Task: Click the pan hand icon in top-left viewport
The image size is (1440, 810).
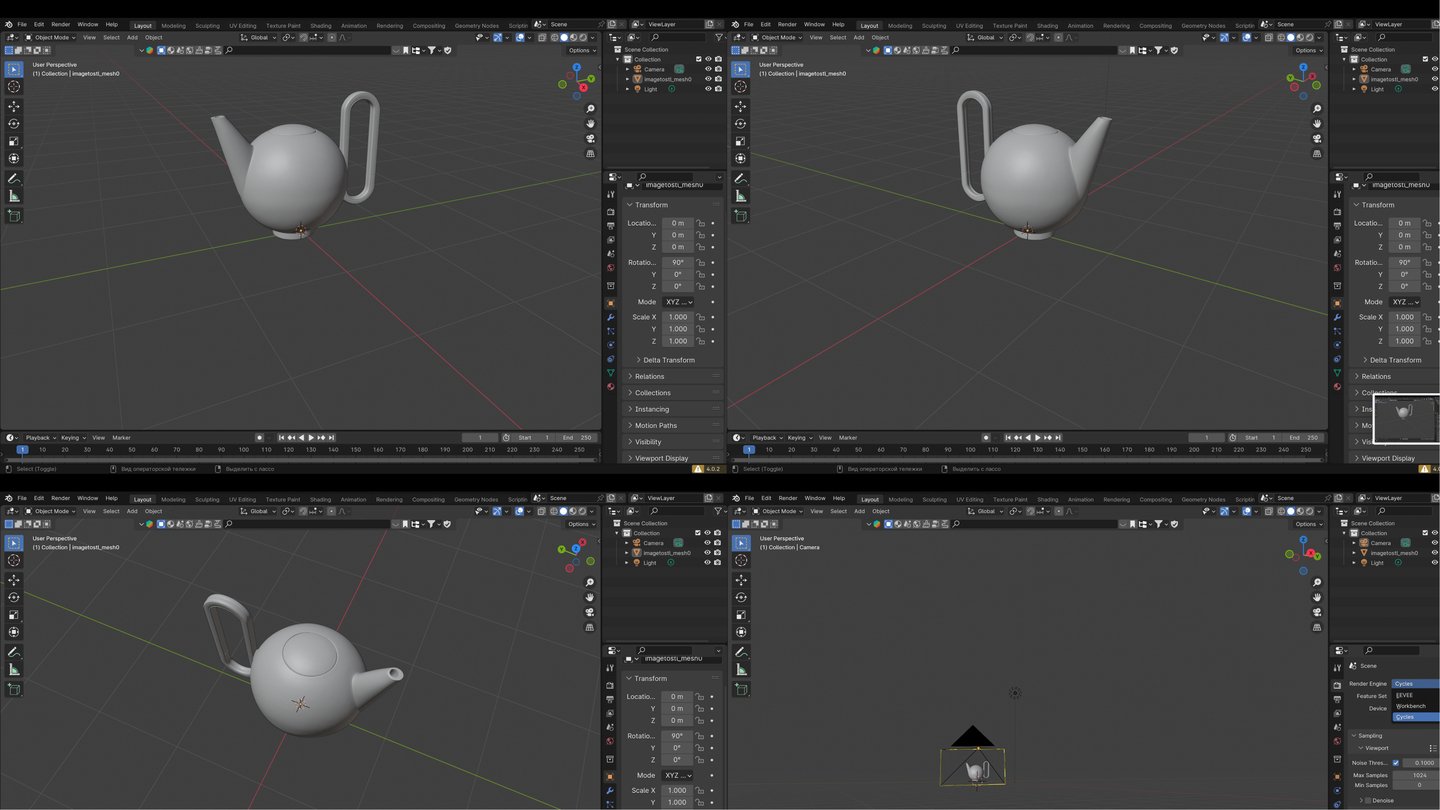Action: 590,124
